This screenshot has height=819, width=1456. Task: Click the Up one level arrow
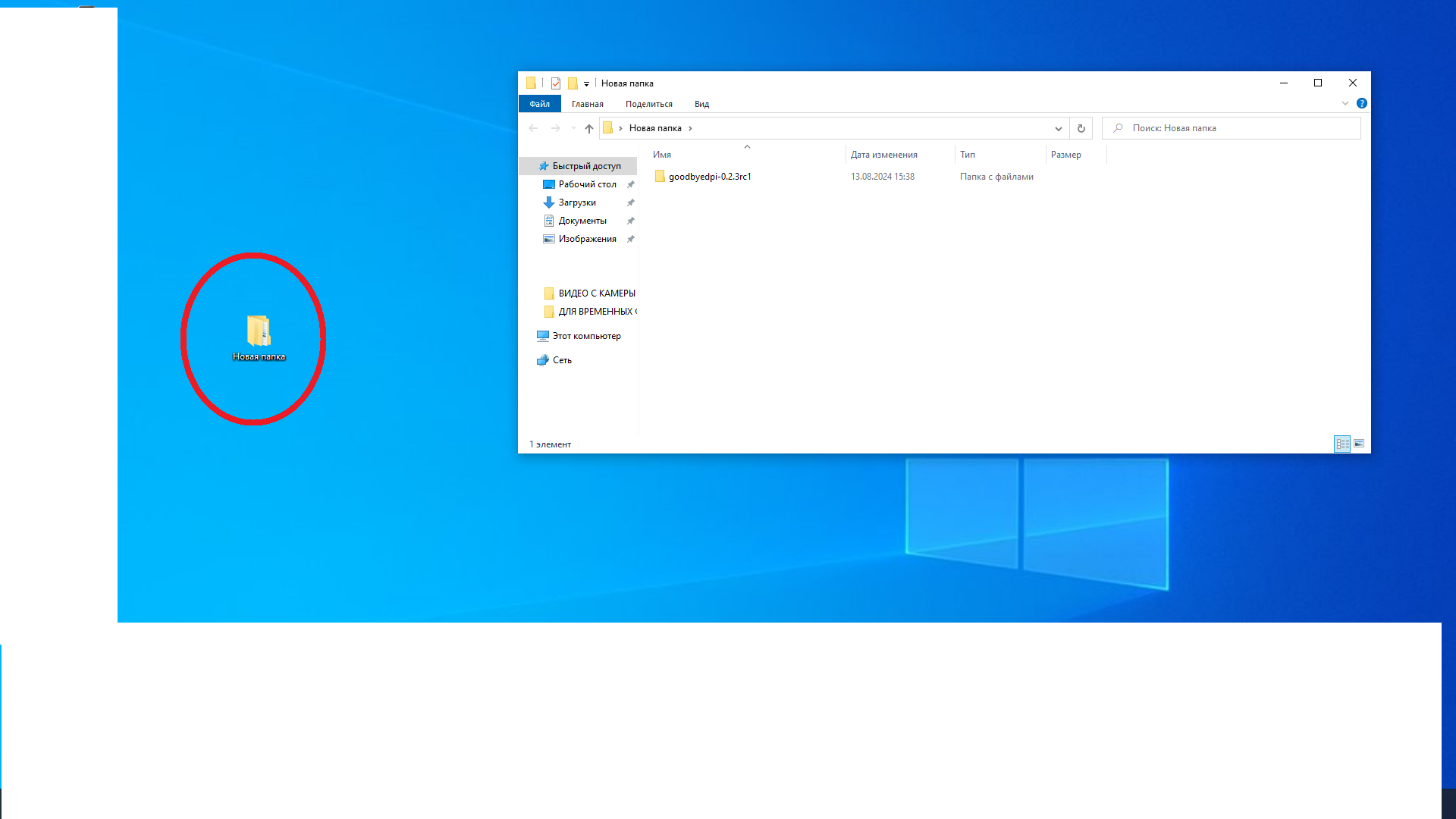coord(589,128)
